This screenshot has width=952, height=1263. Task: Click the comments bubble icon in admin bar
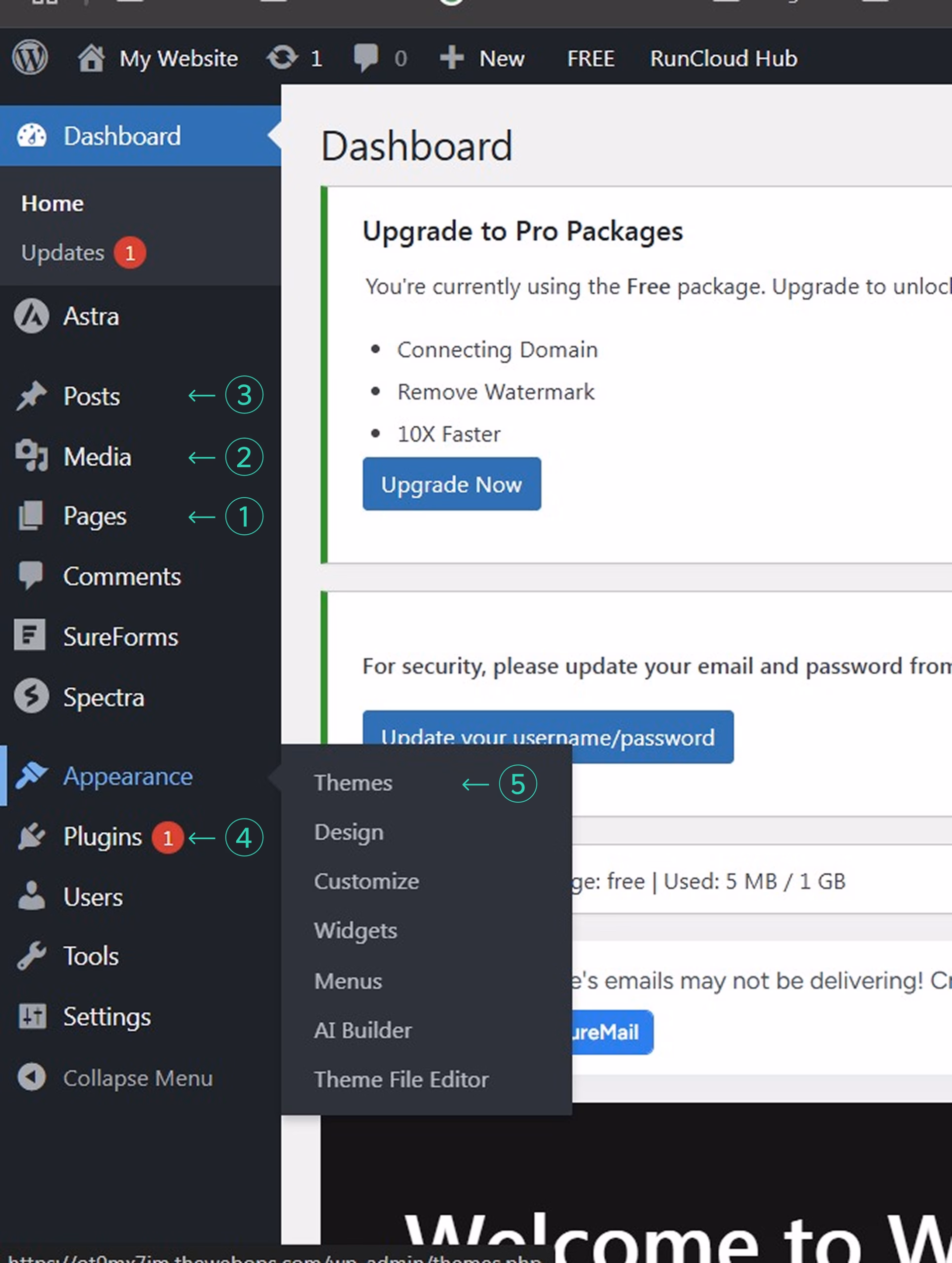pos(366,58)
